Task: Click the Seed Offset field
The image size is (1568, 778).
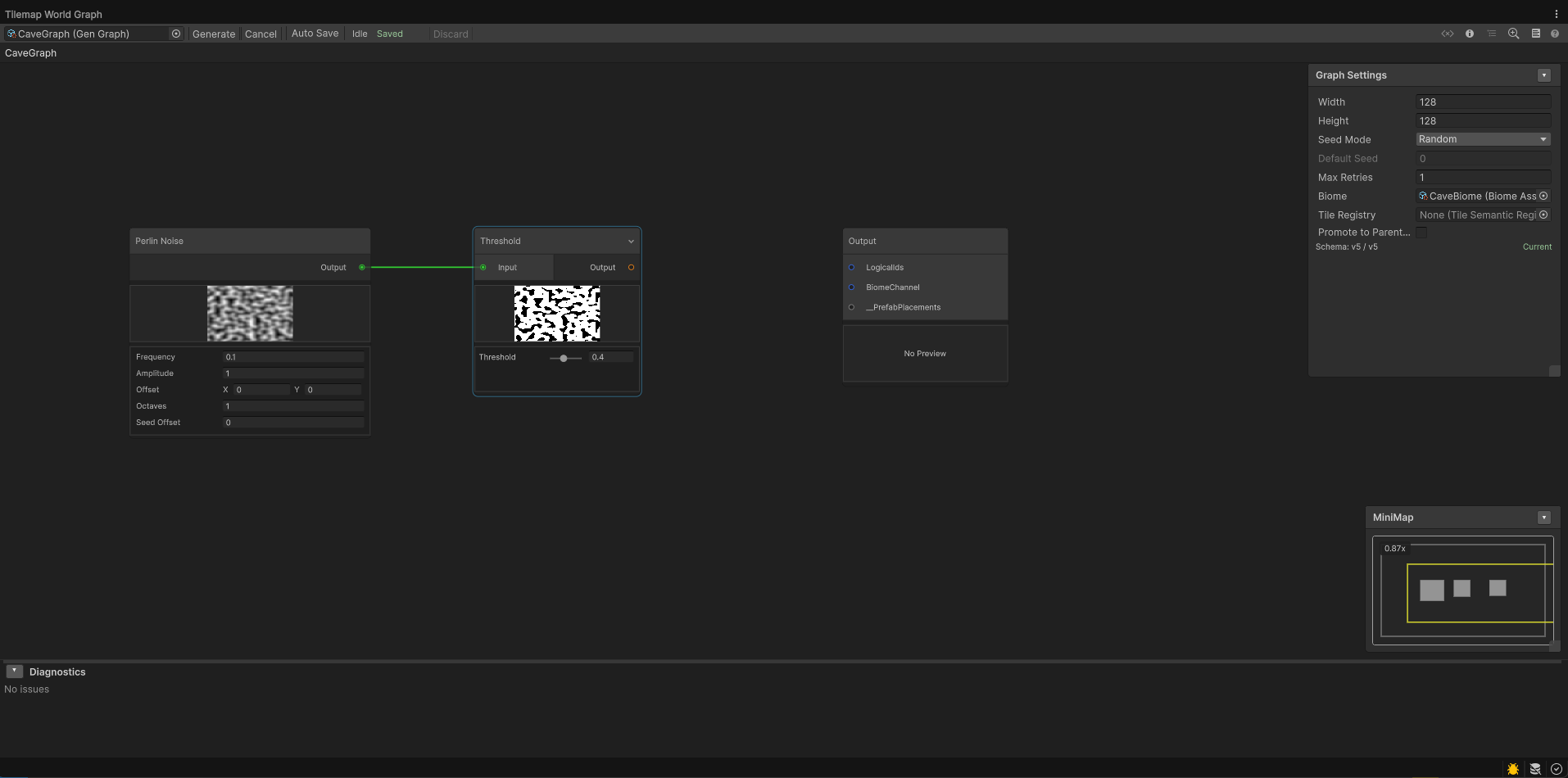Action: click(293, 423)
